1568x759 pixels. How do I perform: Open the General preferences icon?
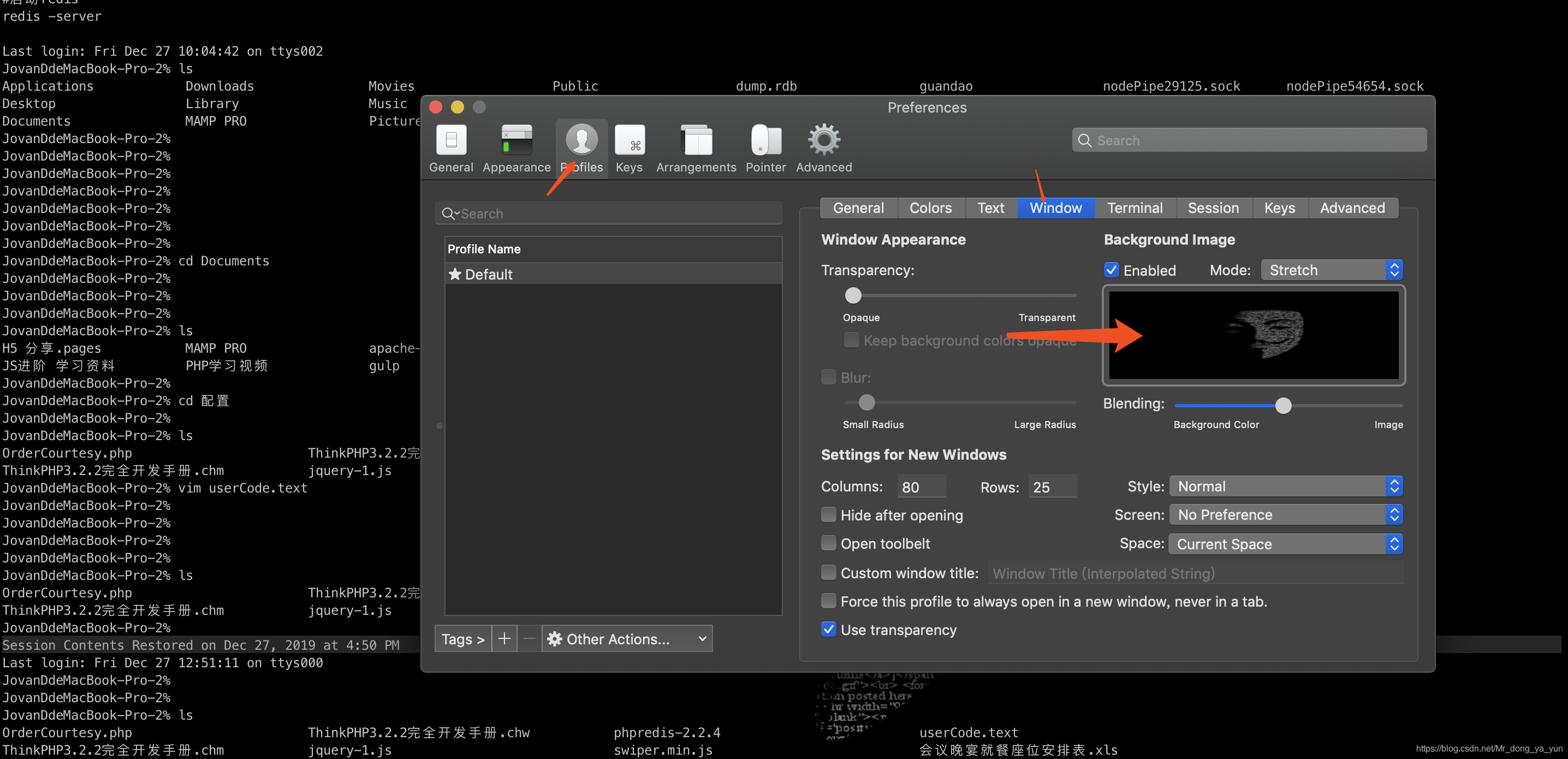451,140
